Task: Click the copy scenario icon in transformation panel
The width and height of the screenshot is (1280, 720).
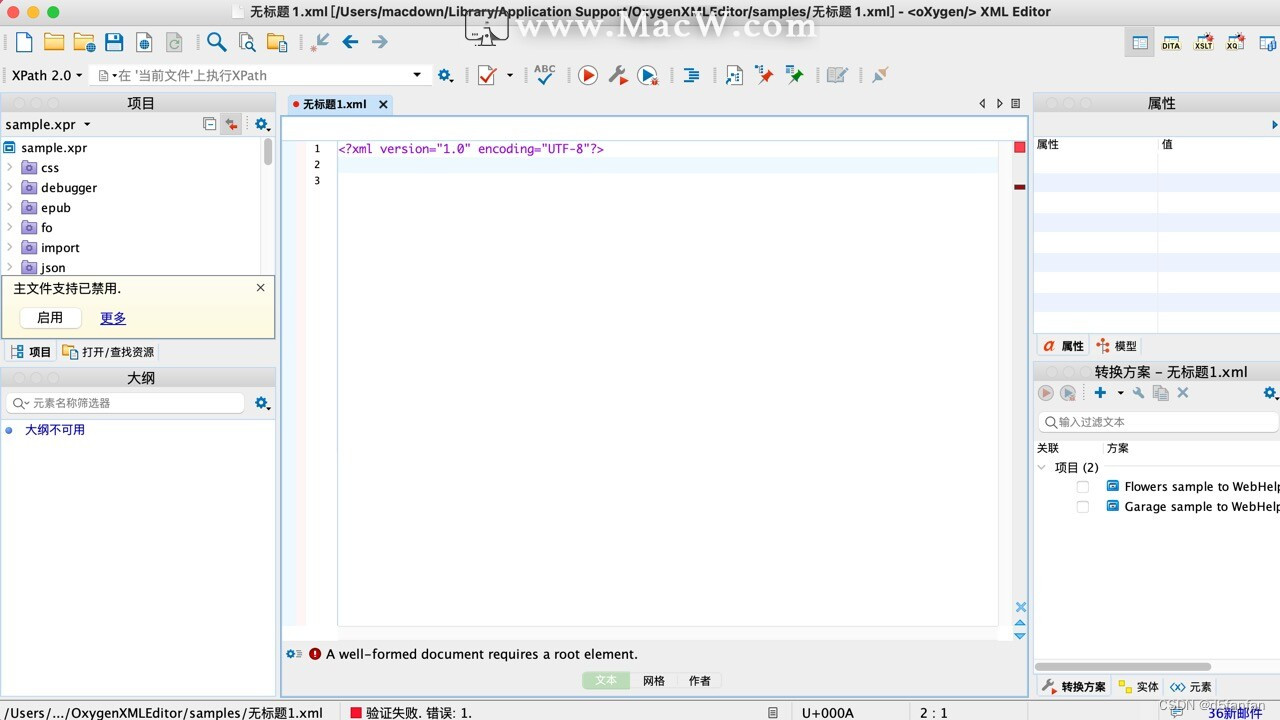Action: click(1161, 392)
